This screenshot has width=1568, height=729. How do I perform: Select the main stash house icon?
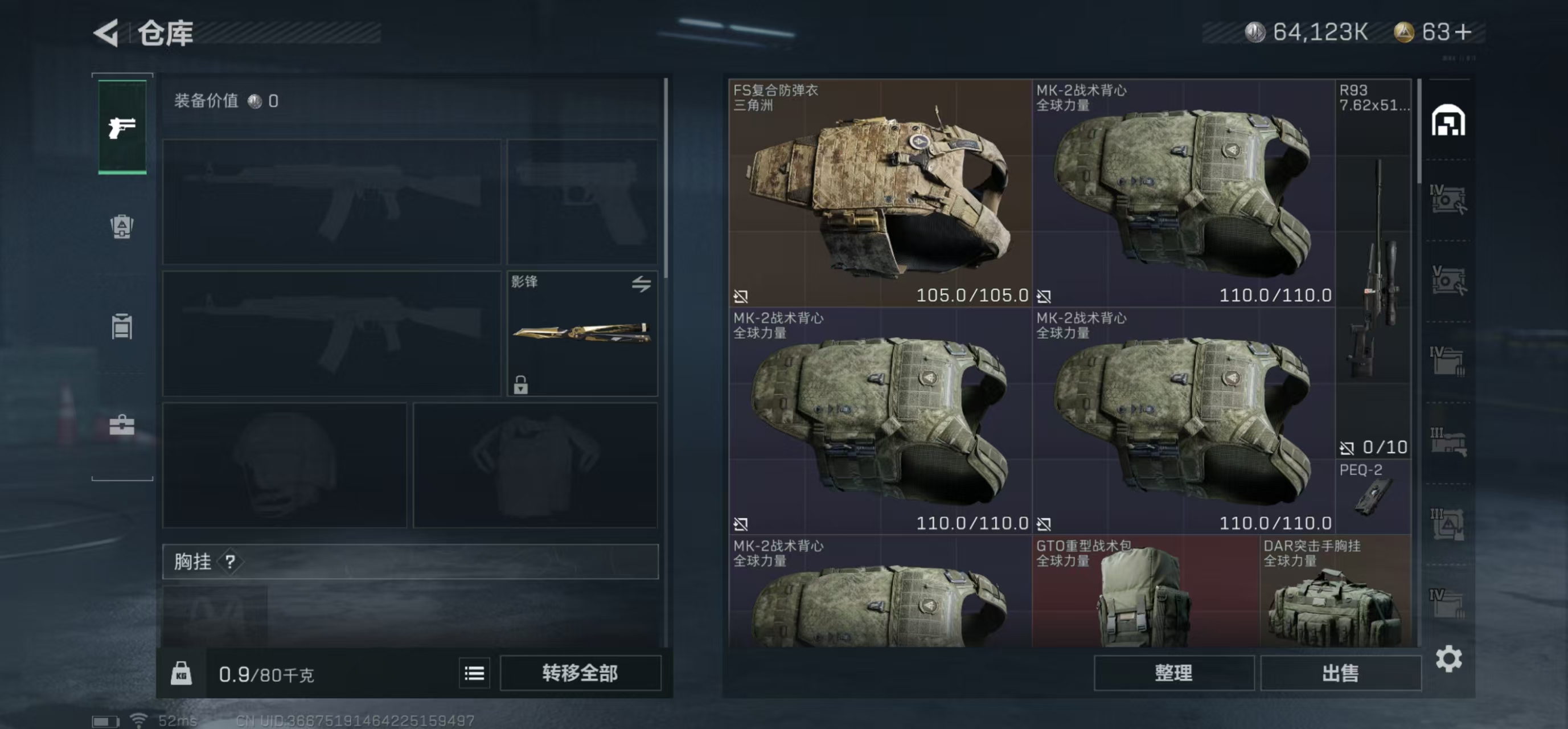click(1448, 120)
